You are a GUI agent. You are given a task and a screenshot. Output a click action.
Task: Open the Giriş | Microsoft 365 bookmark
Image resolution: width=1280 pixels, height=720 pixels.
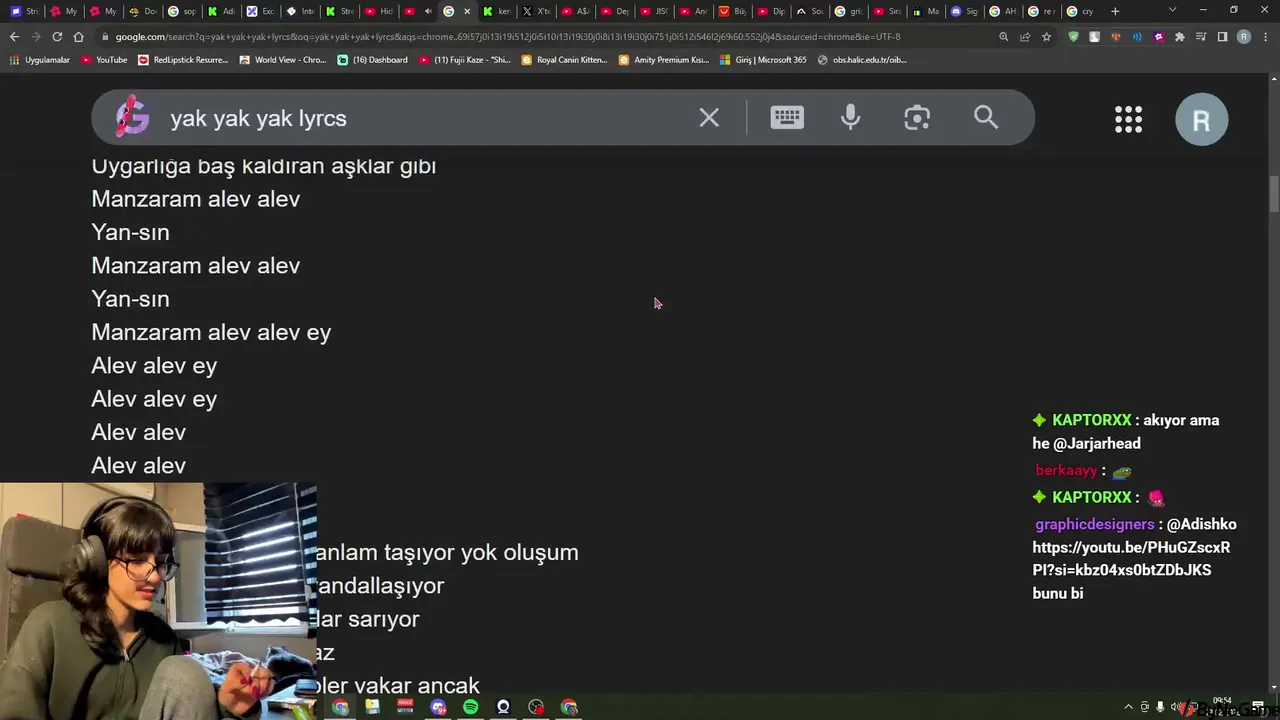(x=762, y=60)
